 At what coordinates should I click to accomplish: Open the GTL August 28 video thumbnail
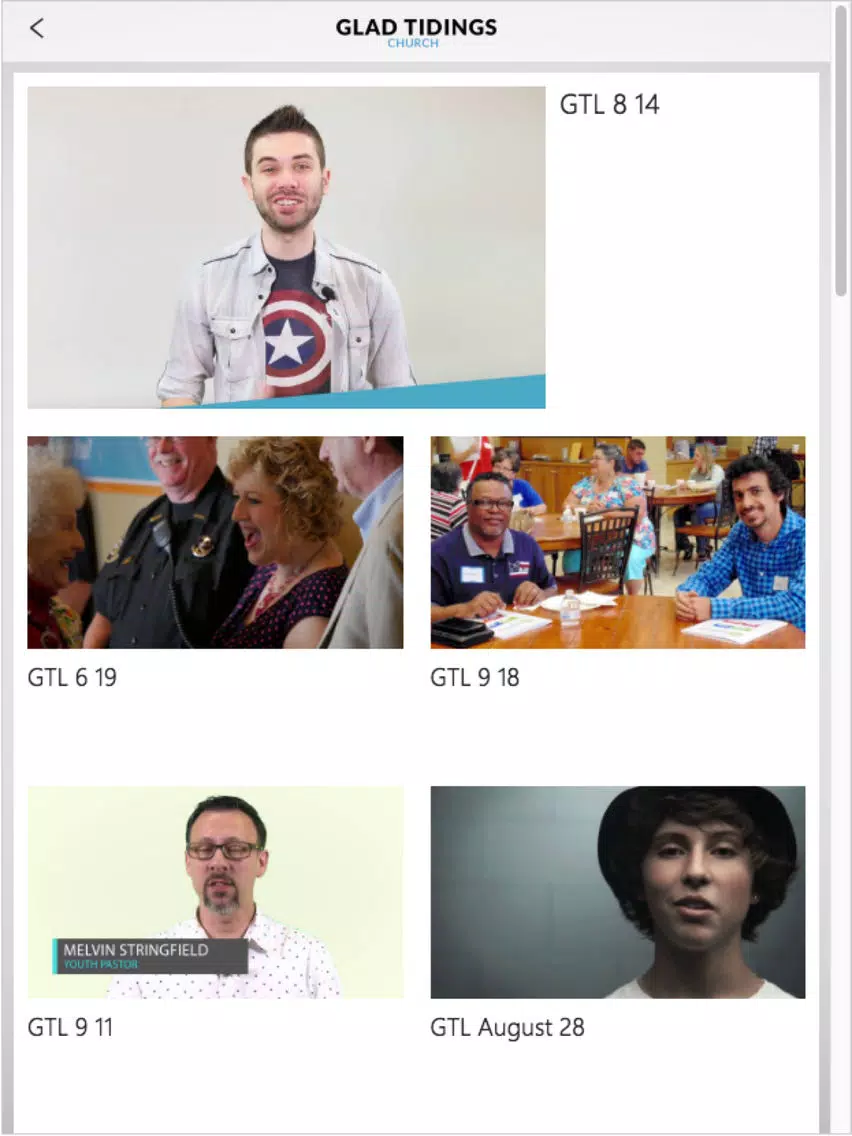(x=617, y=892)
